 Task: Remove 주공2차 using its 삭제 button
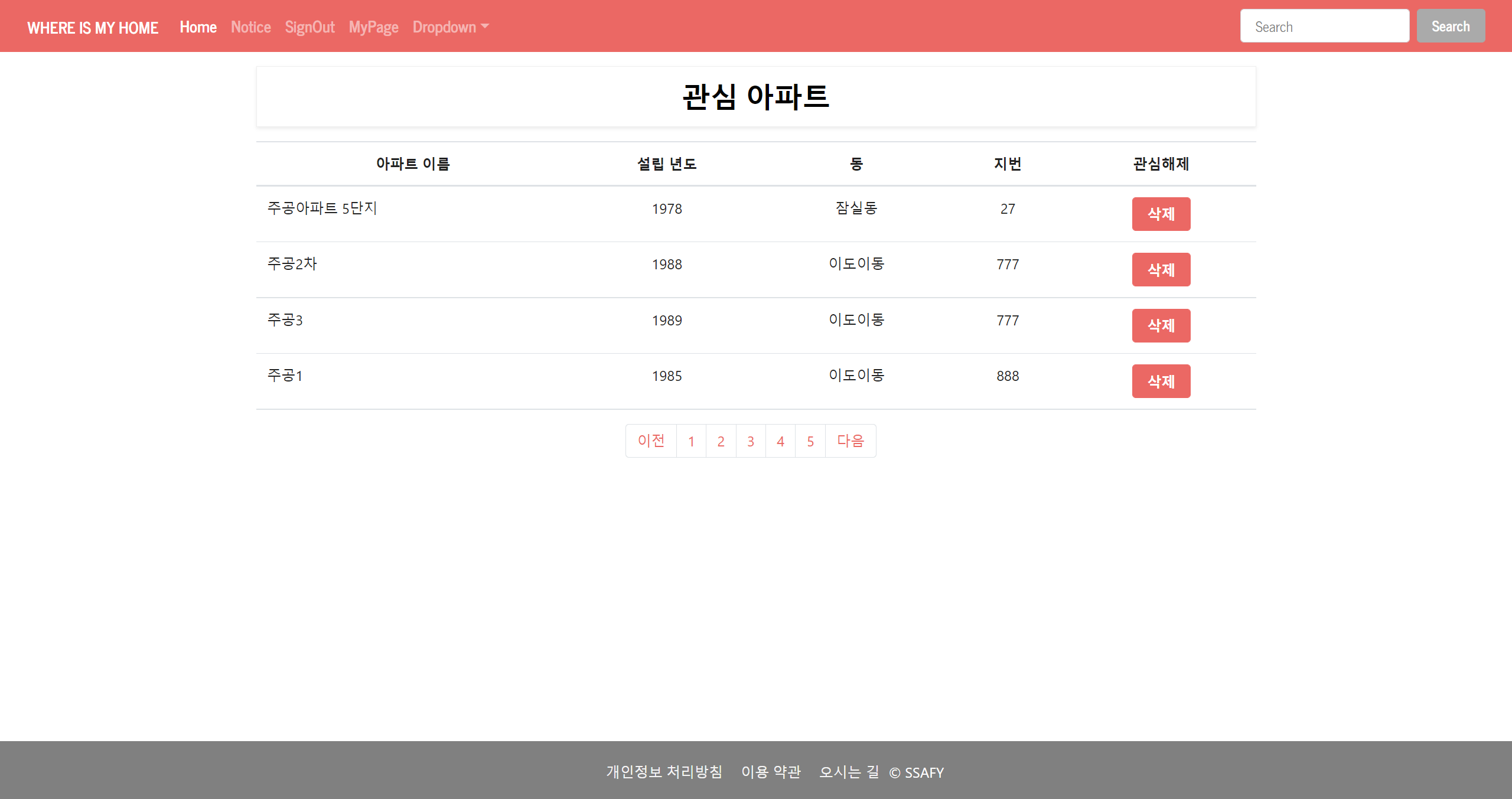[x=1161, y=269]
